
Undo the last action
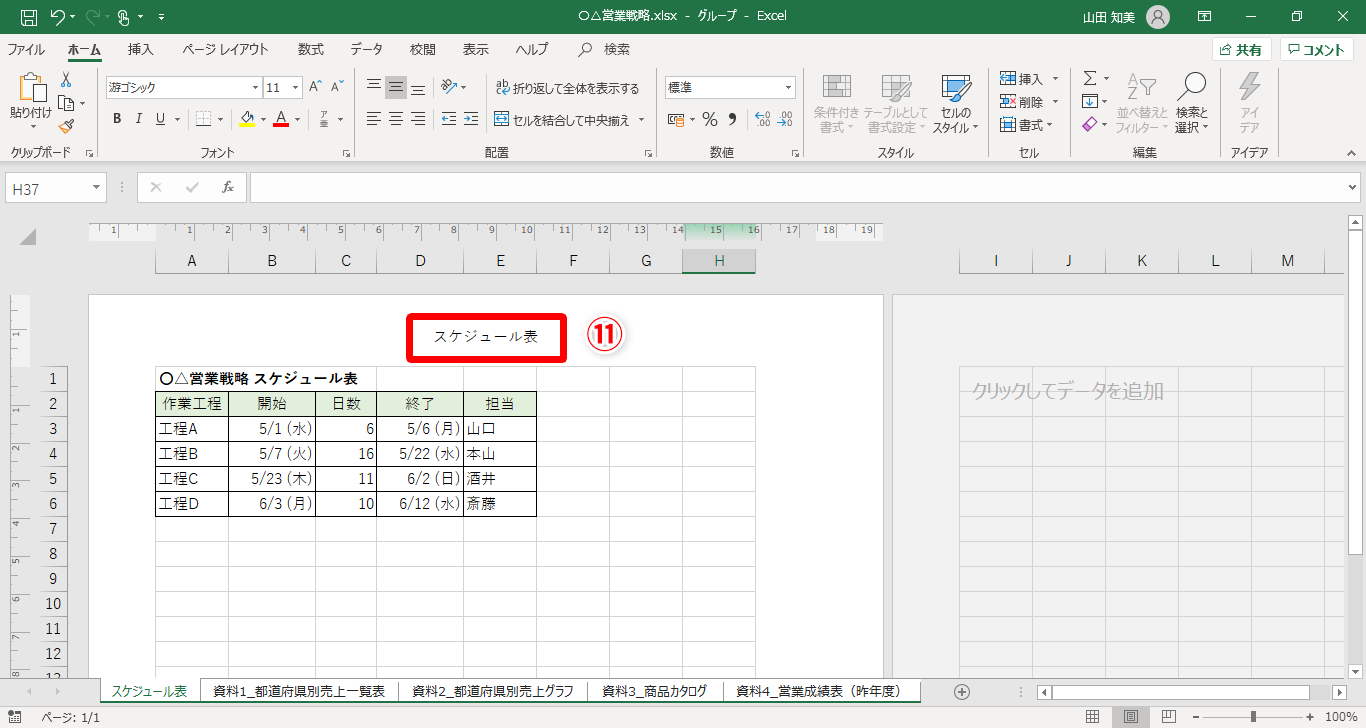tap(58, 17)
